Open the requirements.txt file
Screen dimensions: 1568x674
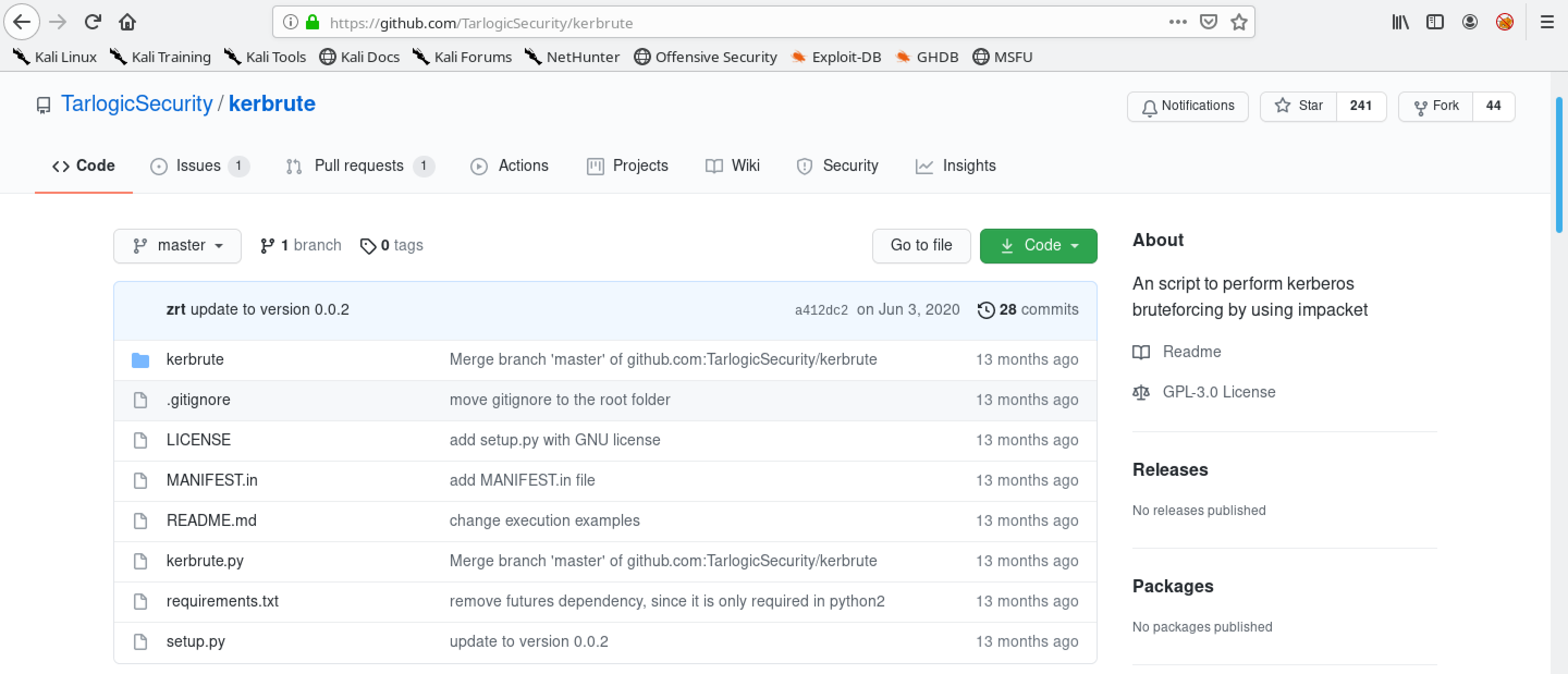(222, 601)
